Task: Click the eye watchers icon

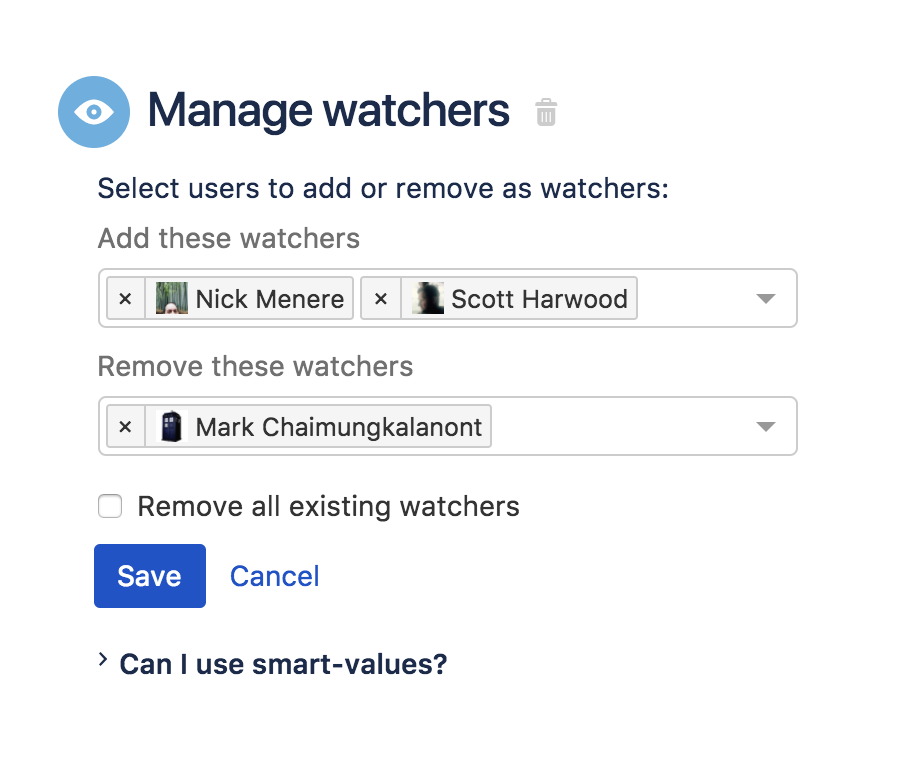Action: pos(94,112)
